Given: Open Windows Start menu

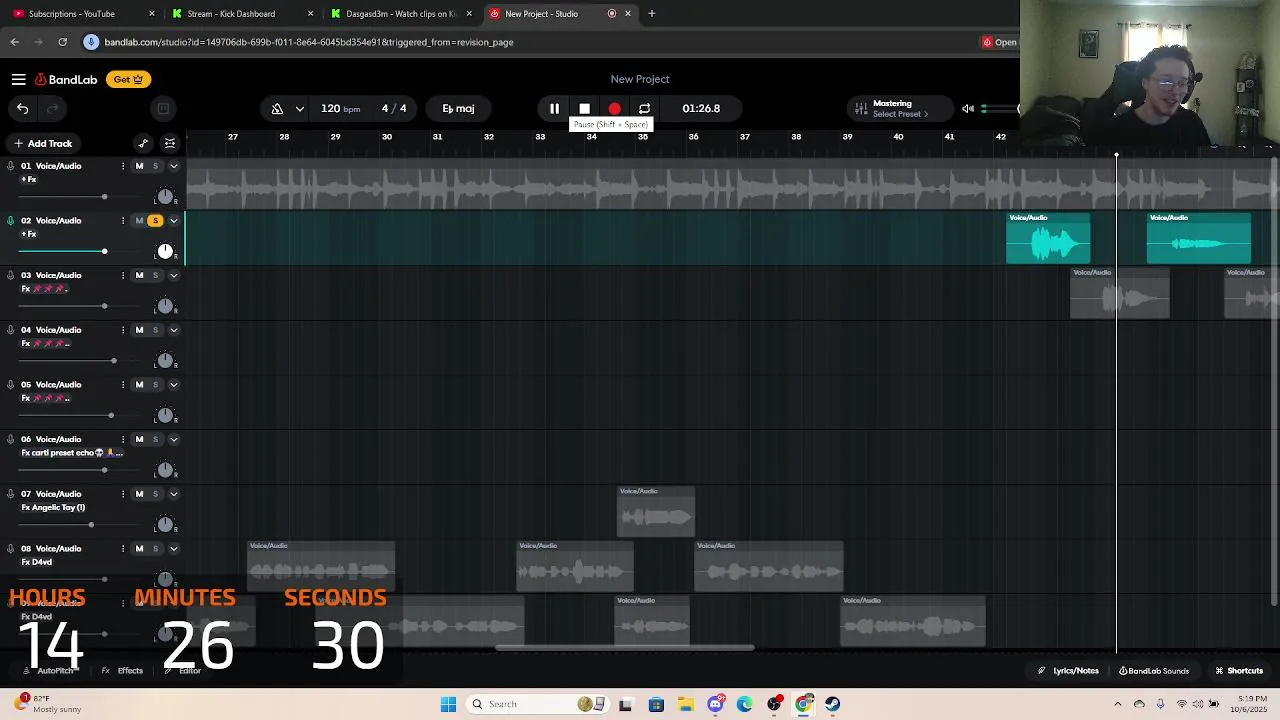Looking at the screenshot, I should coord(448,704).
